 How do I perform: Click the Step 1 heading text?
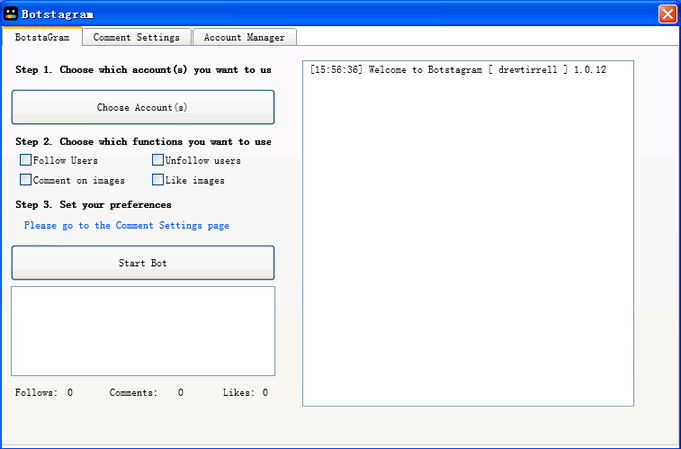143,70
